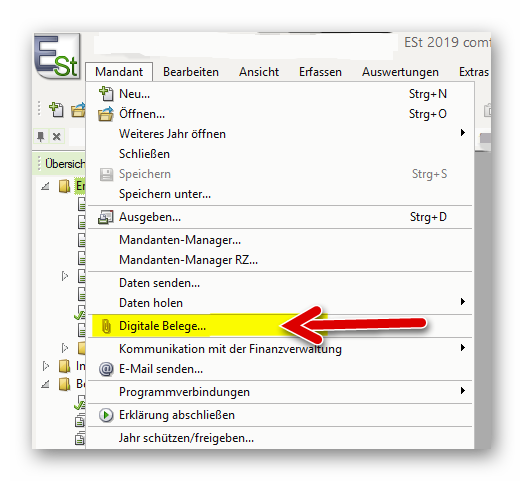Screen dimensions: 523x481
Task: Close the overview panel with X icon
Action: [x=57, y=136]
